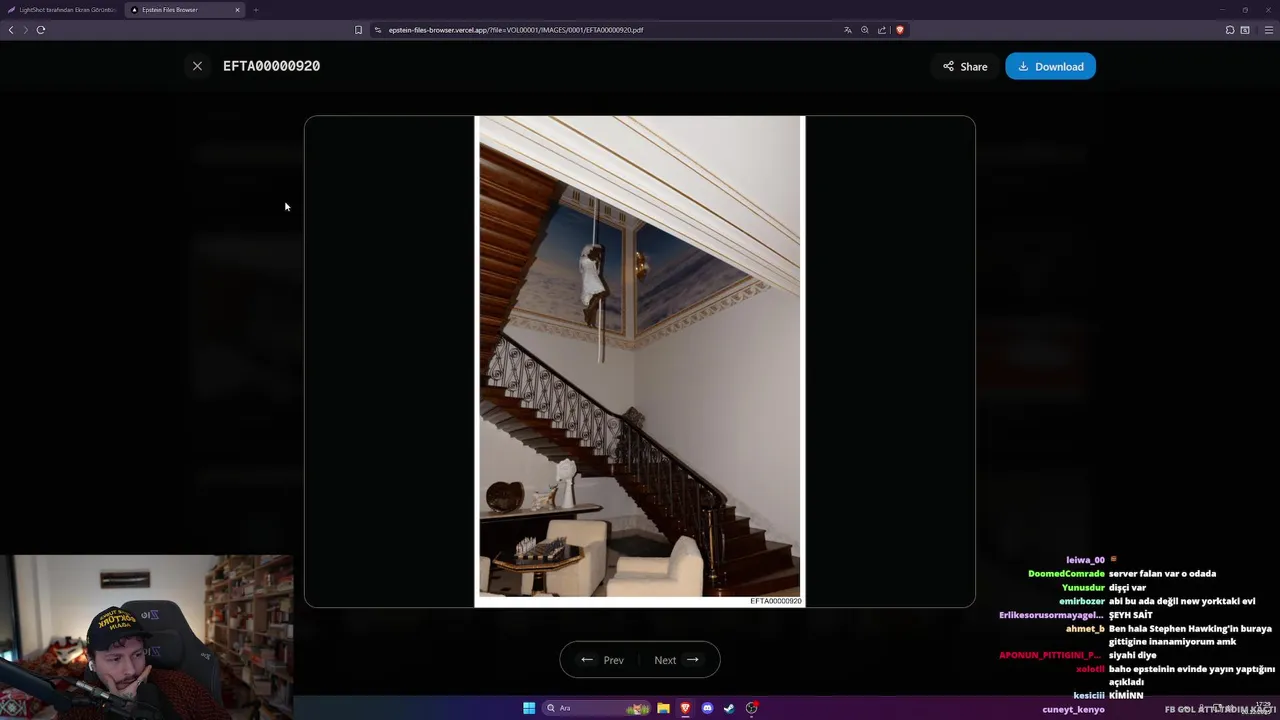Click the browser forward arrow
The width and height of the screenshot is (1280, 720).
[x=26, y=30]
